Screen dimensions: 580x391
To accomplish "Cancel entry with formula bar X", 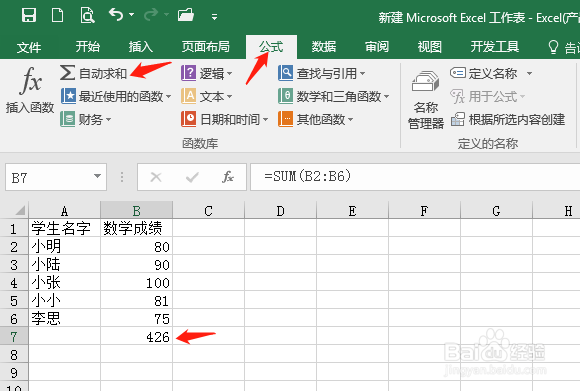I will tap(156, 177).
